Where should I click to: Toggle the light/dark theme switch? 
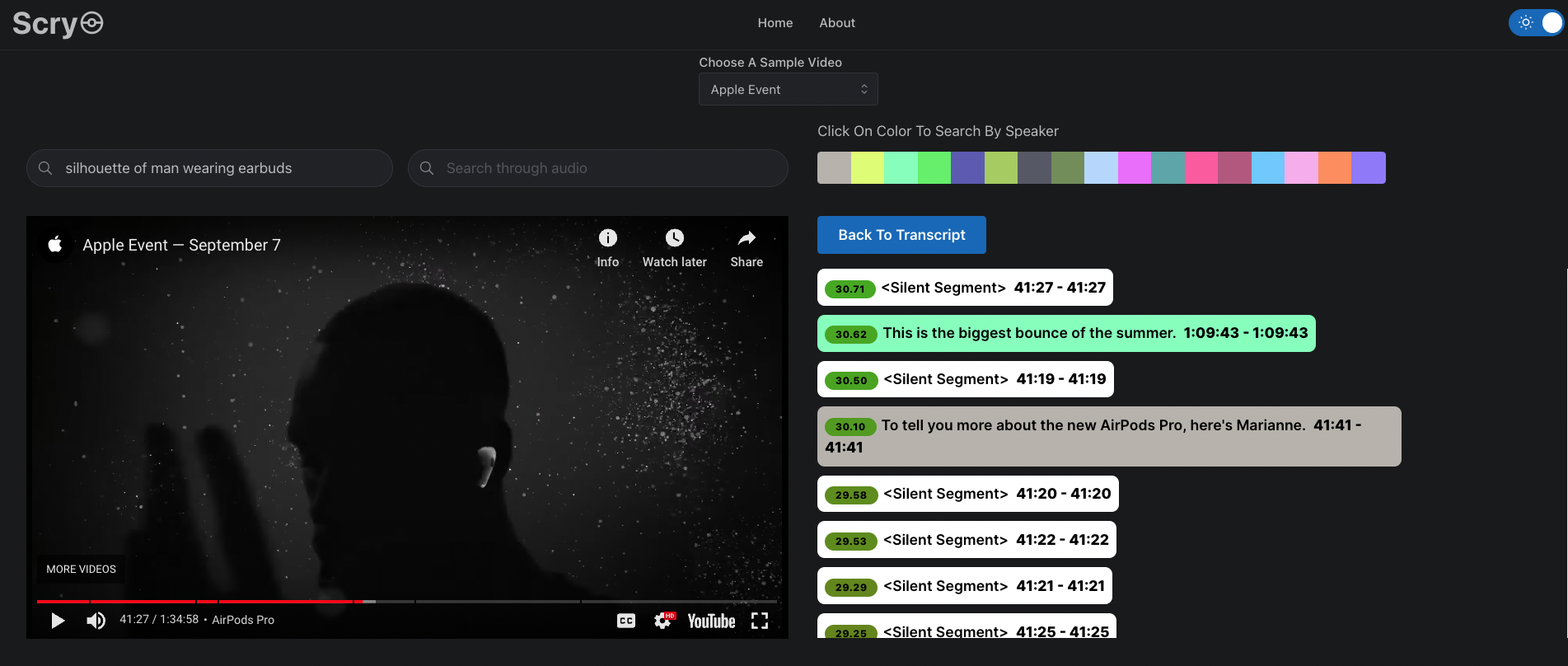pyautogui.click(x=1536, y=23)
